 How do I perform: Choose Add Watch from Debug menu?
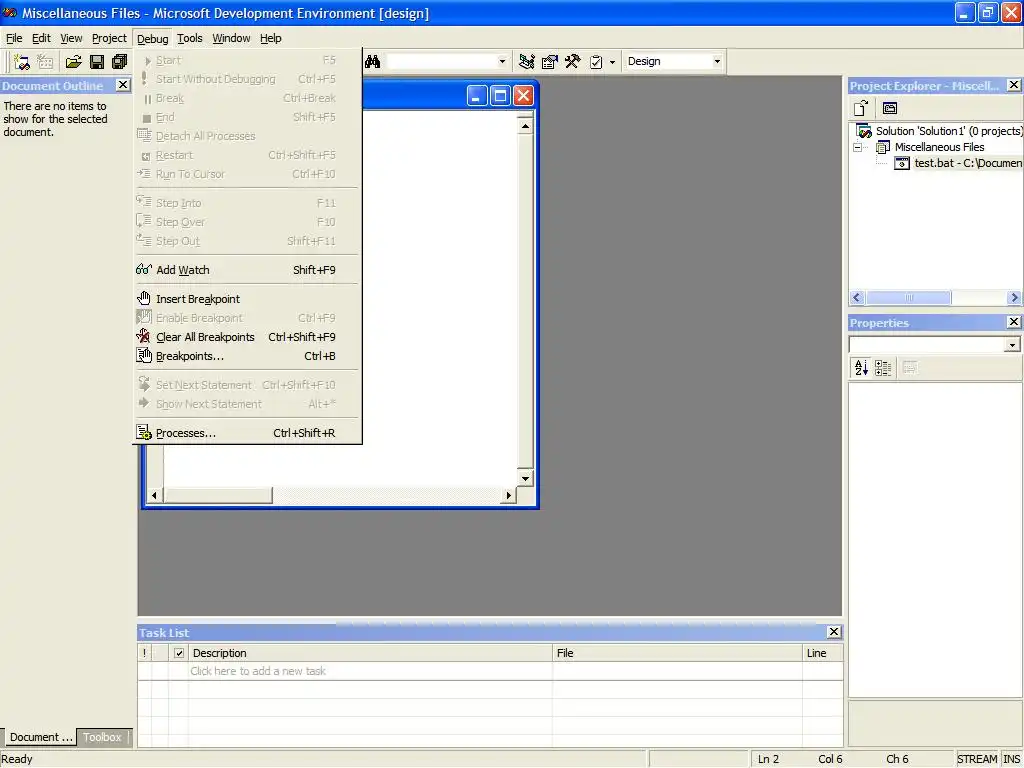[247, 270]
